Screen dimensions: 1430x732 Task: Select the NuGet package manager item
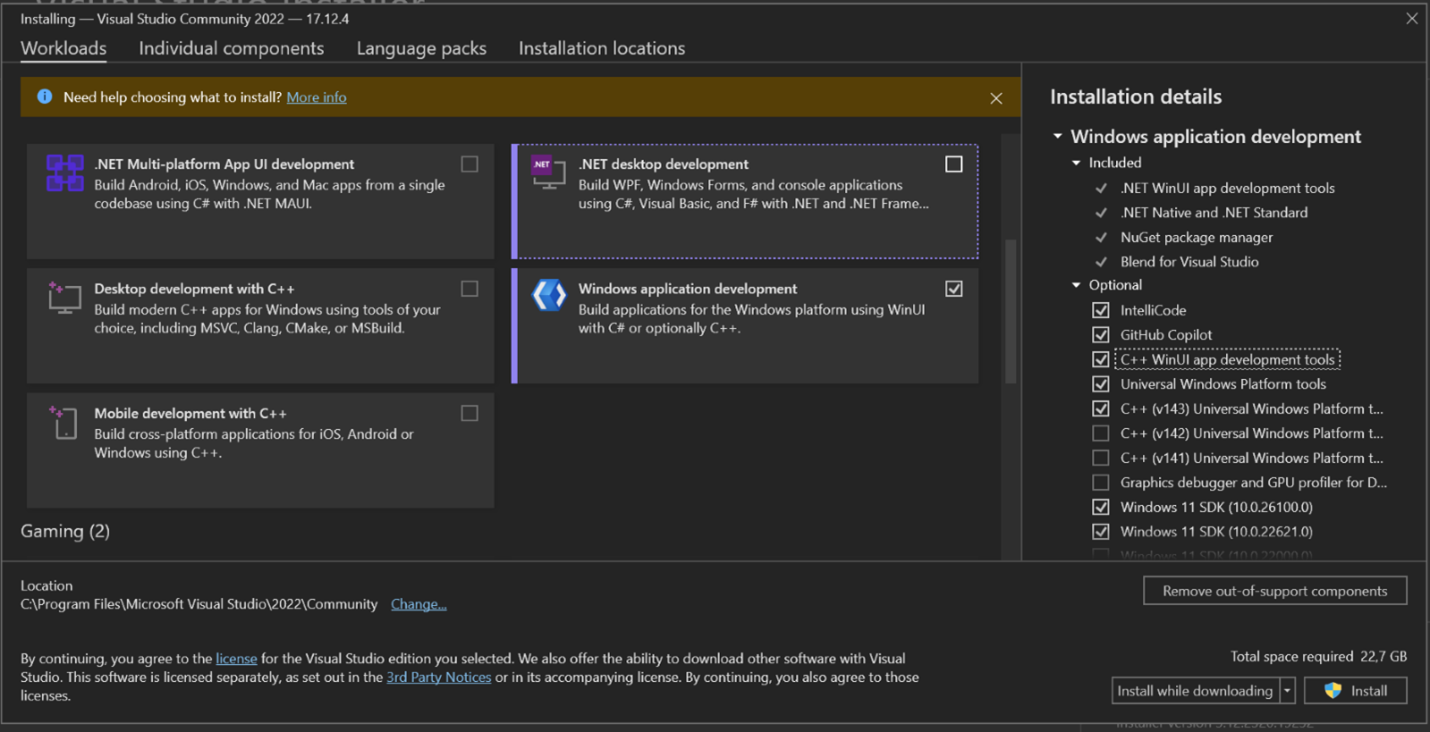tap(1196, 237)
